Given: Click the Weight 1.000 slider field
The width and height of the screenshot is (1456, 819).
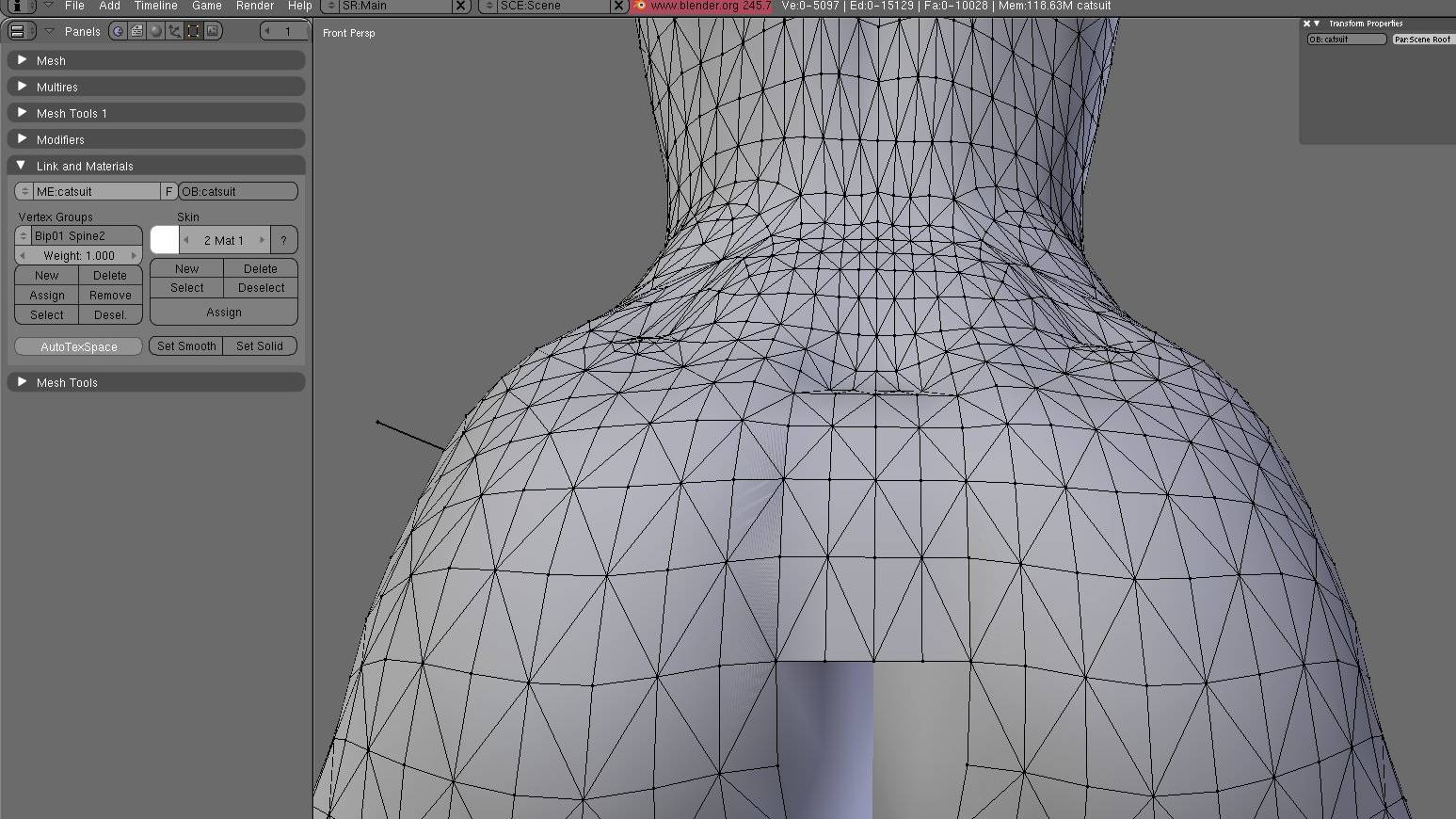Looking at the screenshot, I should tap(78, 255).
